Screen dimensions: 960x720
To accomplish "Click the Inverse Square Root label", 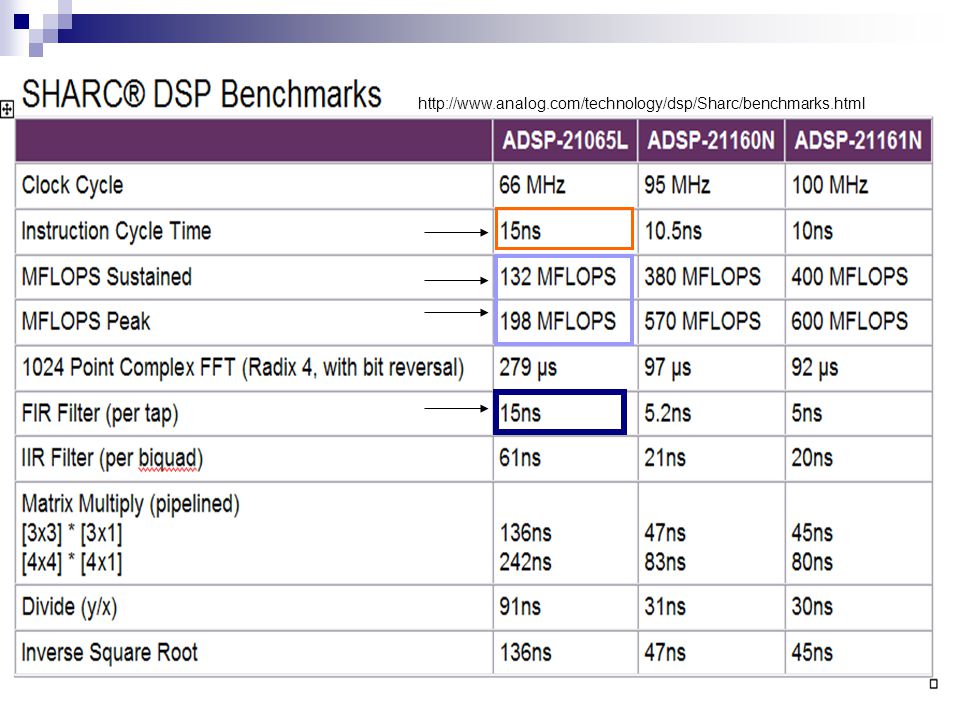I will (110, 653).
